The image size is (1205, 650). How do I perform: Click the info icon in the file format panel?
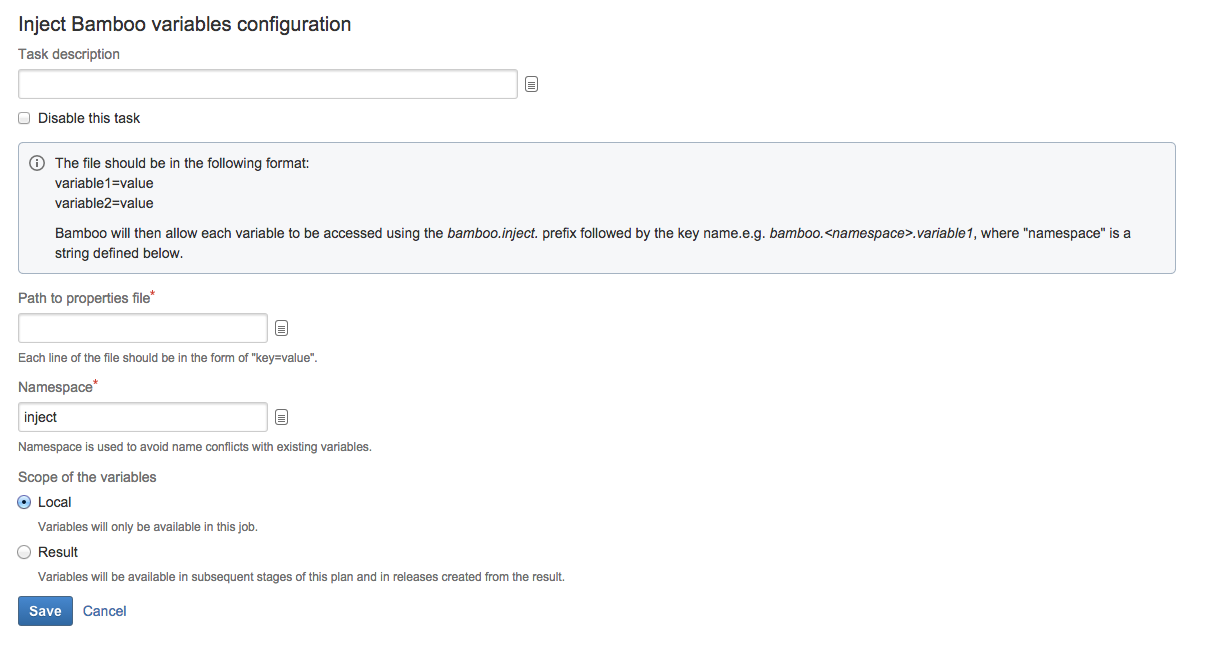click(37, 163)
